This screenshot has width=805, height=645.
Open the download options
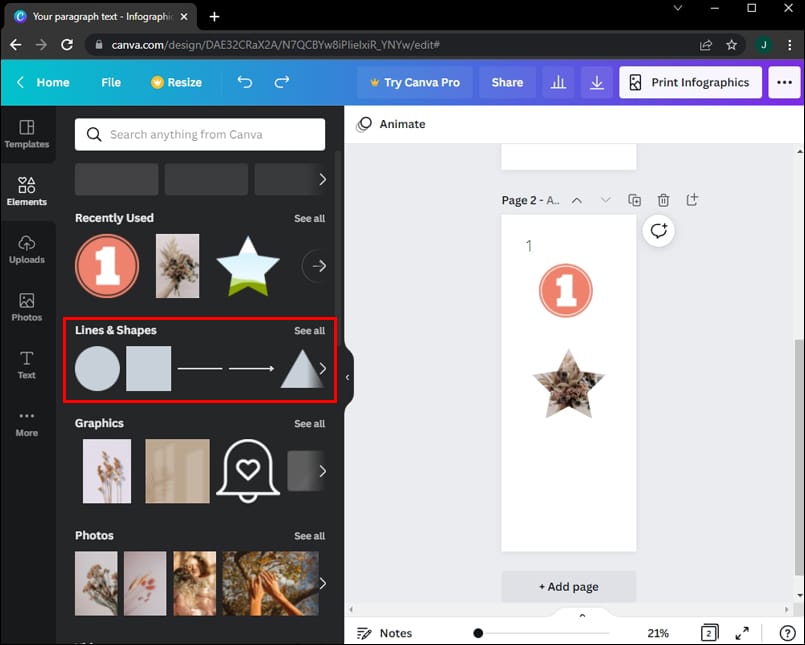coord(597,82)
